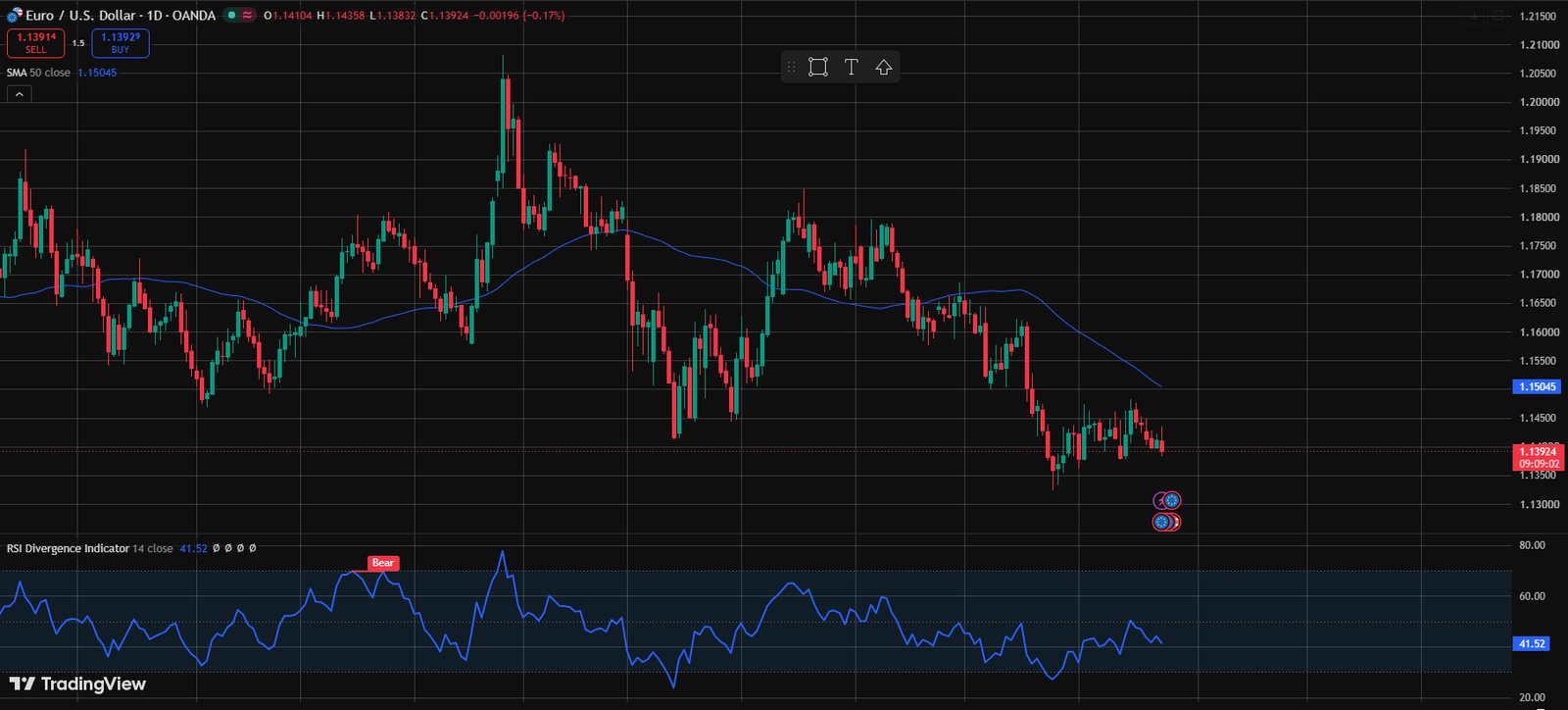Select the rectangle drawing tool in floating toolbar
This screenshot has height=710, width=1568.
point(818,67)
